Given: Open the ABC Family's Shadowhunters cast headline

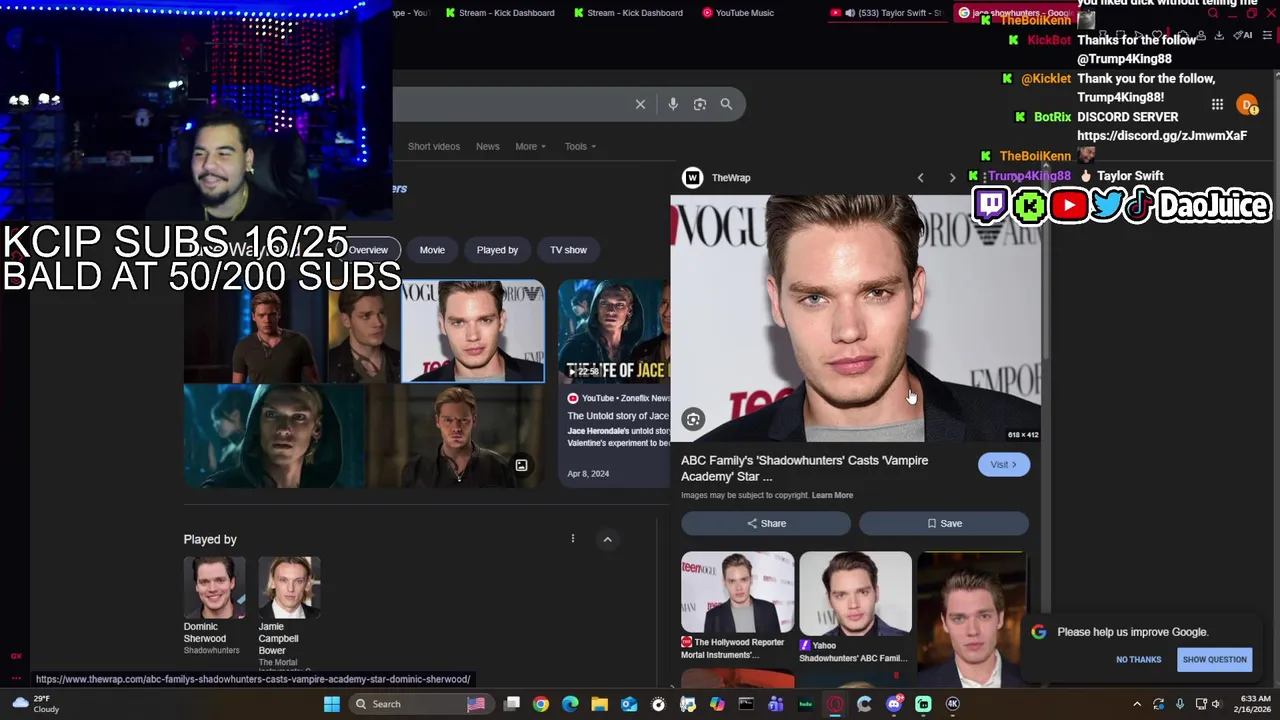Looking at the screenshot, I should pyautogui.click(x=804, y=468).
